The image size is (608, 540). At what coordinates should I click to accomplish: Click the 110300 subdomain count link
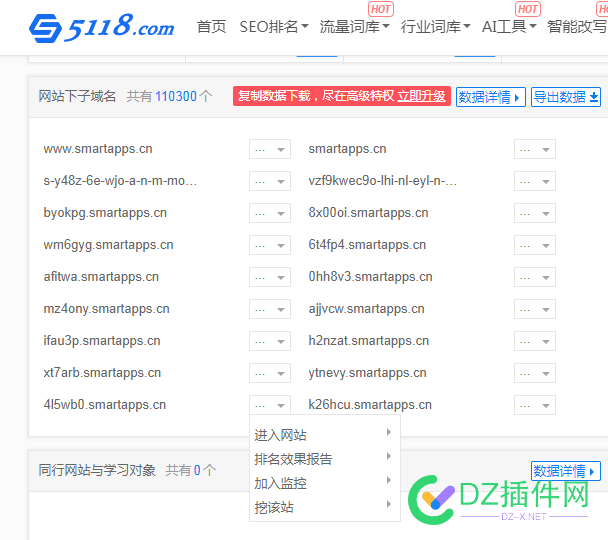coord(176,96)
